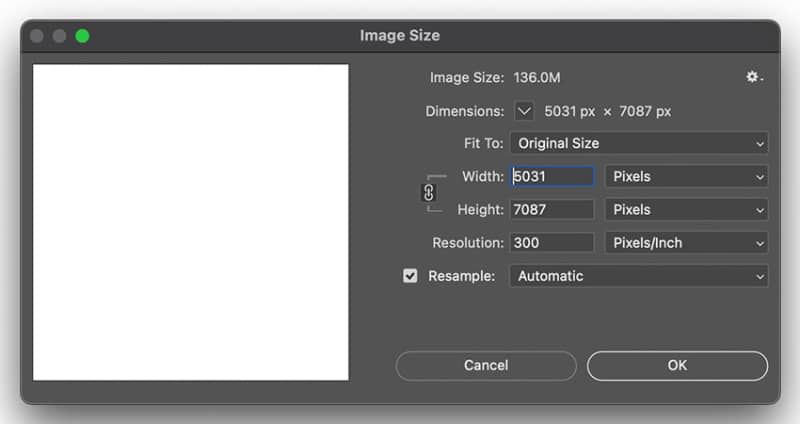This screenshot has width=800, height=424.
Task: Open the Resample Automatic method dropdown
Action: [x=639, y=276]
